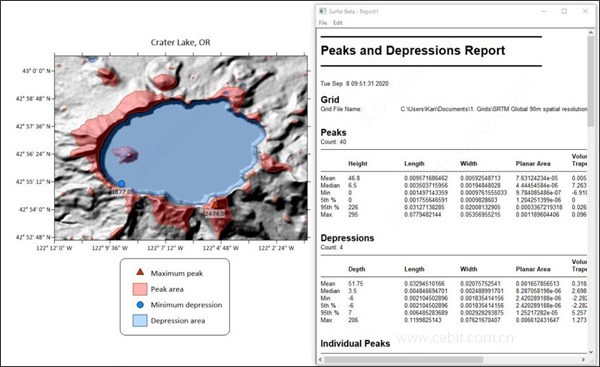Click the vertical scrollbar up arrow

(591, 33)
